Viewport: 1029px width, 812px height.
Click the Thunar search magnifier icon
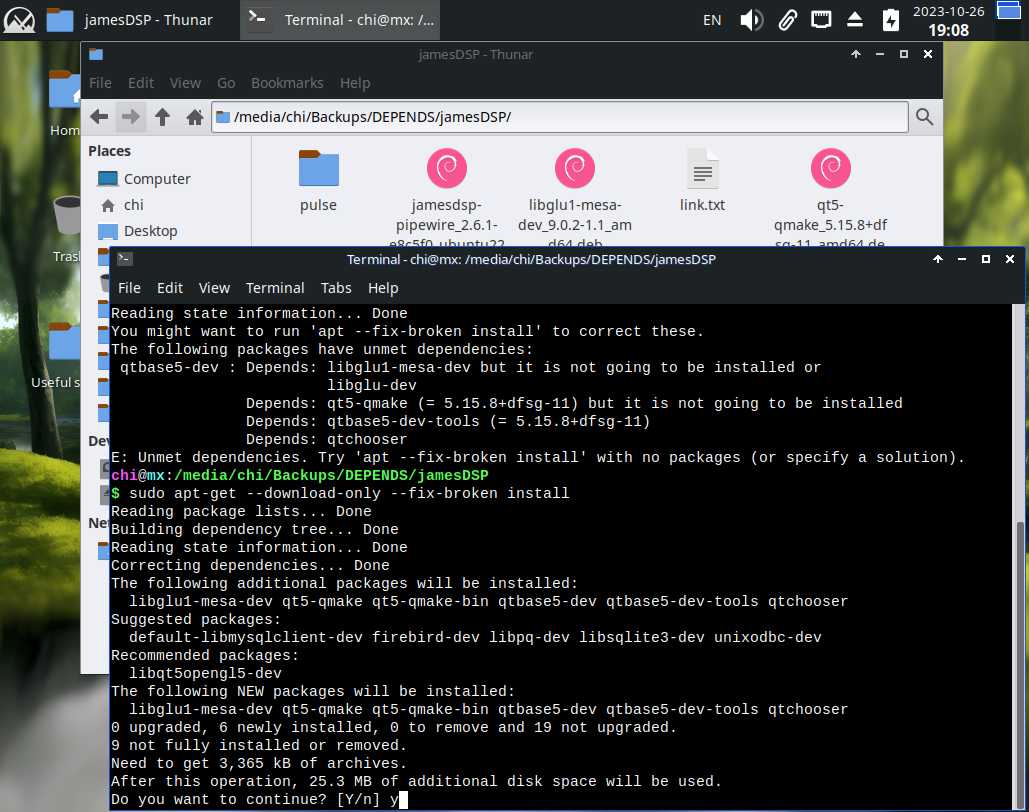925,117
